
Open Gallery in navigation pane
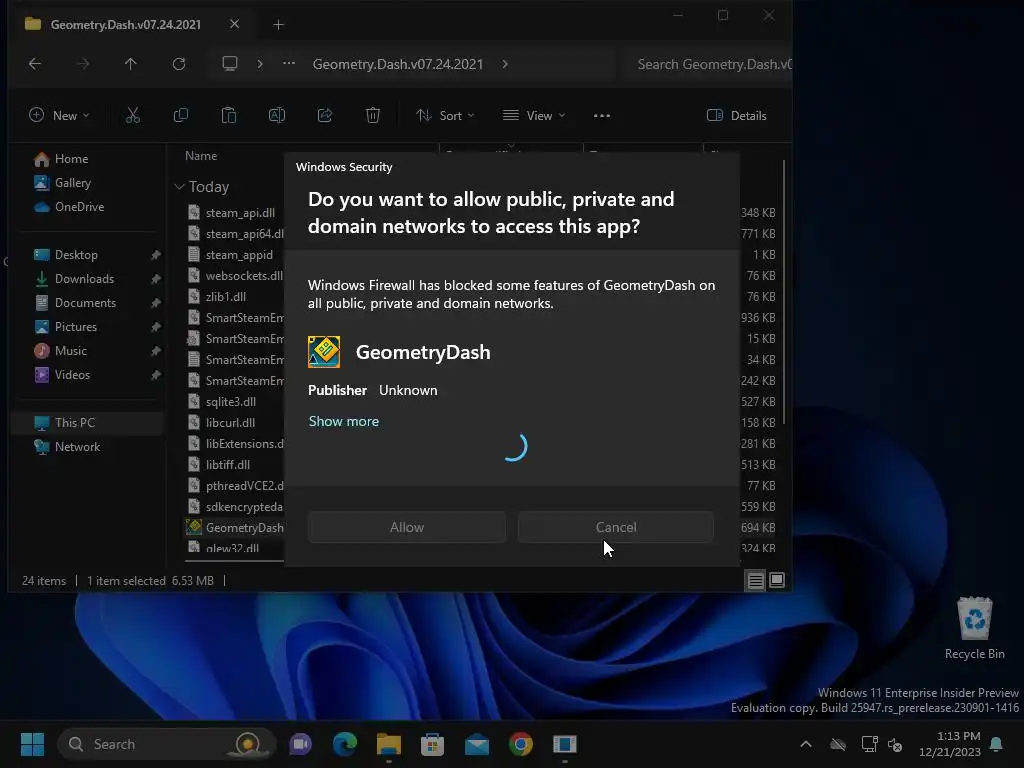pyautogui.click(x=72, y=183)
